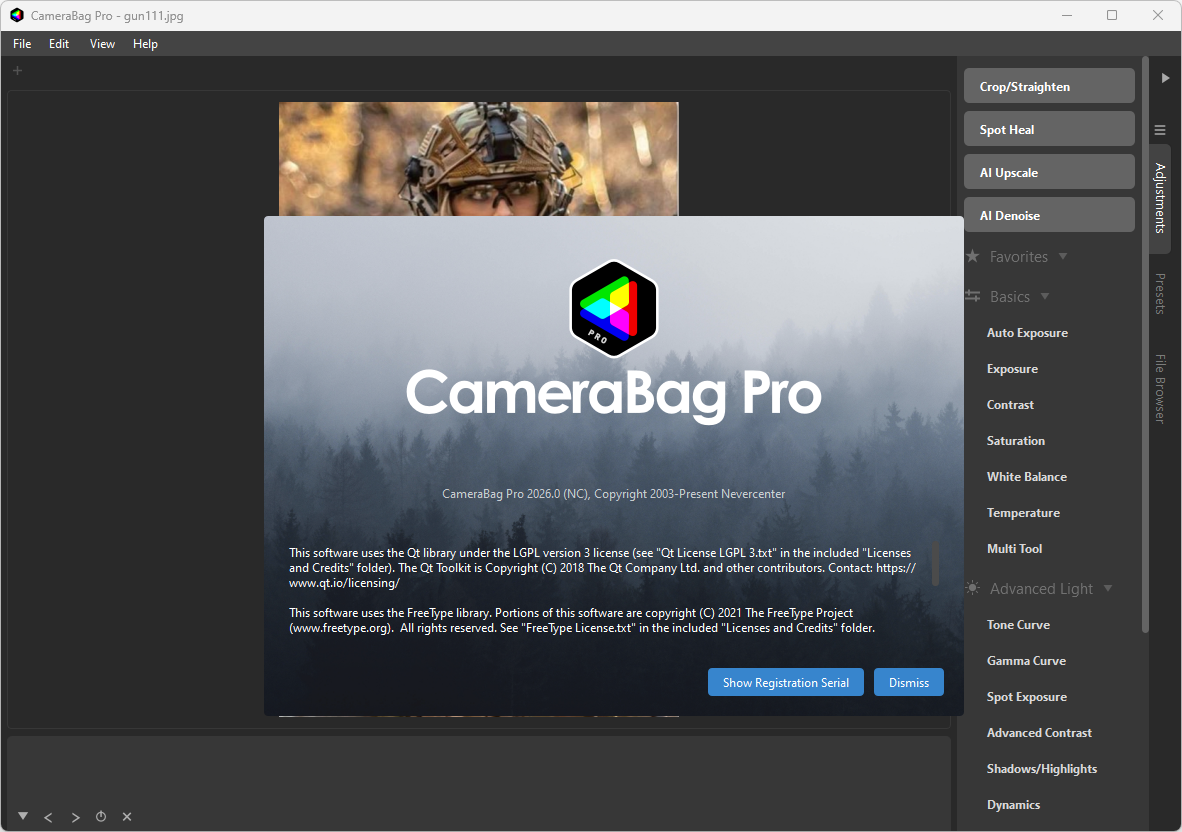Switch to the Adjustments side tab
Image resolution: width=1182 pixels, height=832 pixels.
[x=1160, y=197]
